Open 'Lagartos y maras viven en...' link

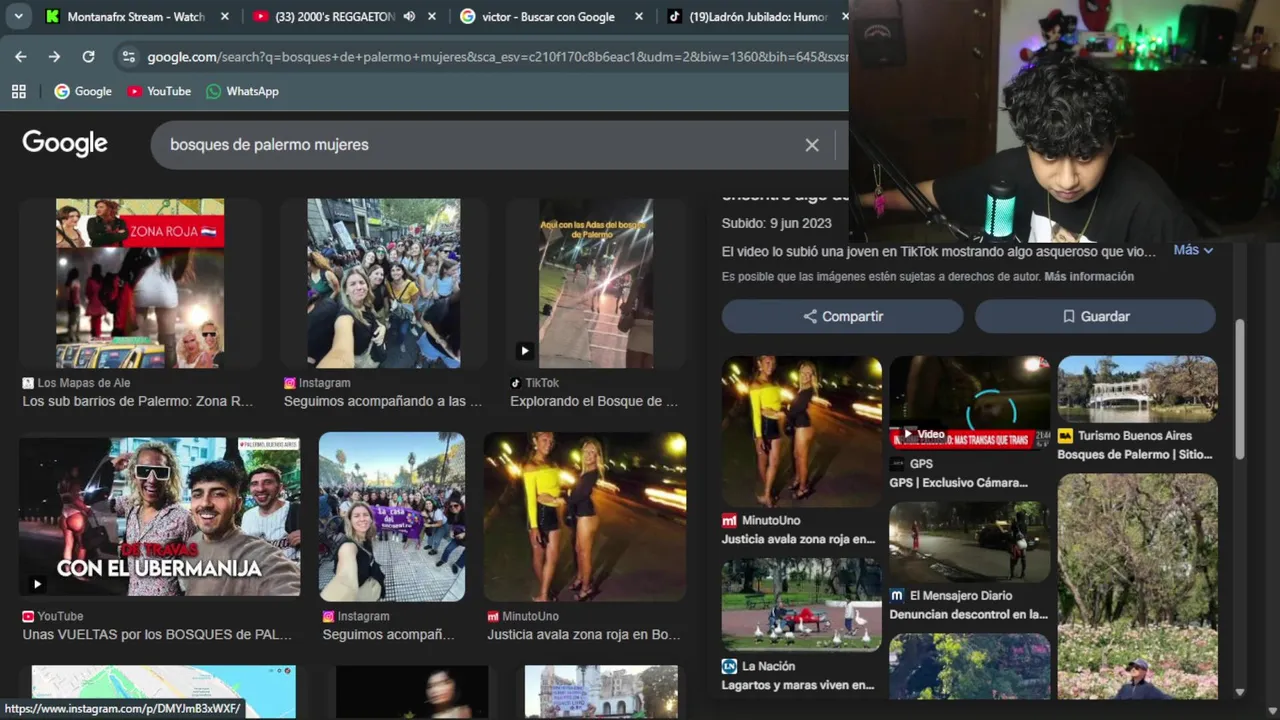tap(798, 685)
